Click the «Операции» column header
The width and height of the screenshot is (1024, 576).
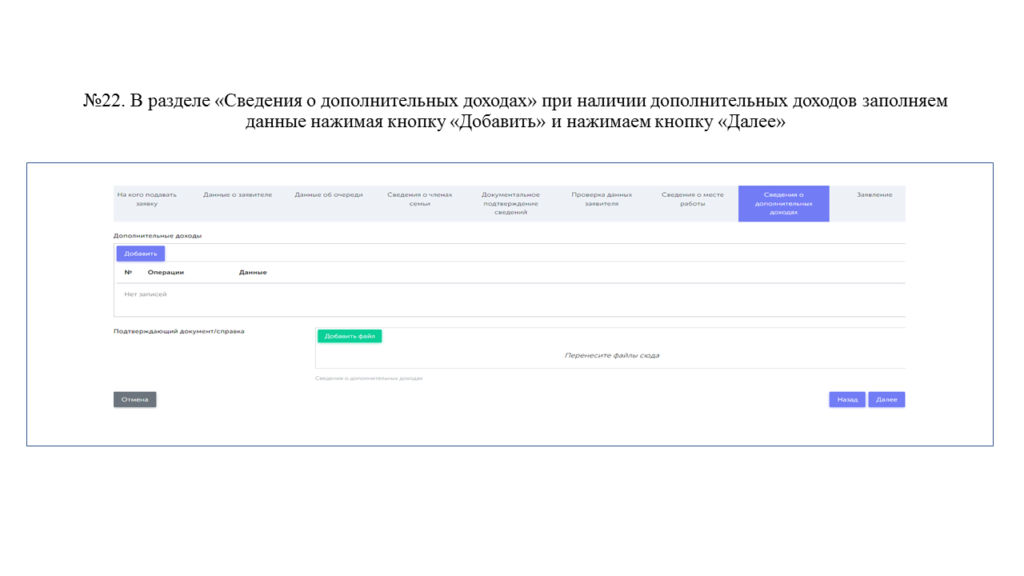point(165,272)
